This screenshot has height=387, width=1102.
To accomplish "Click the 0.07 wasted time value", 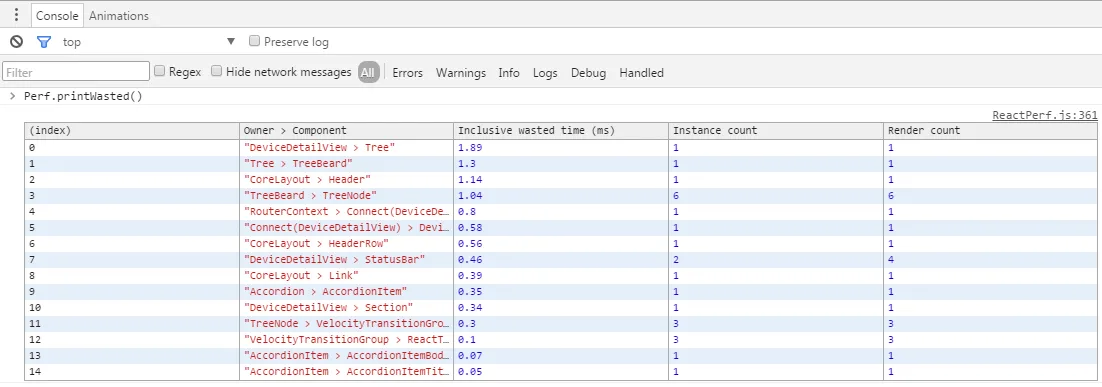I will (x=469, y=355).
